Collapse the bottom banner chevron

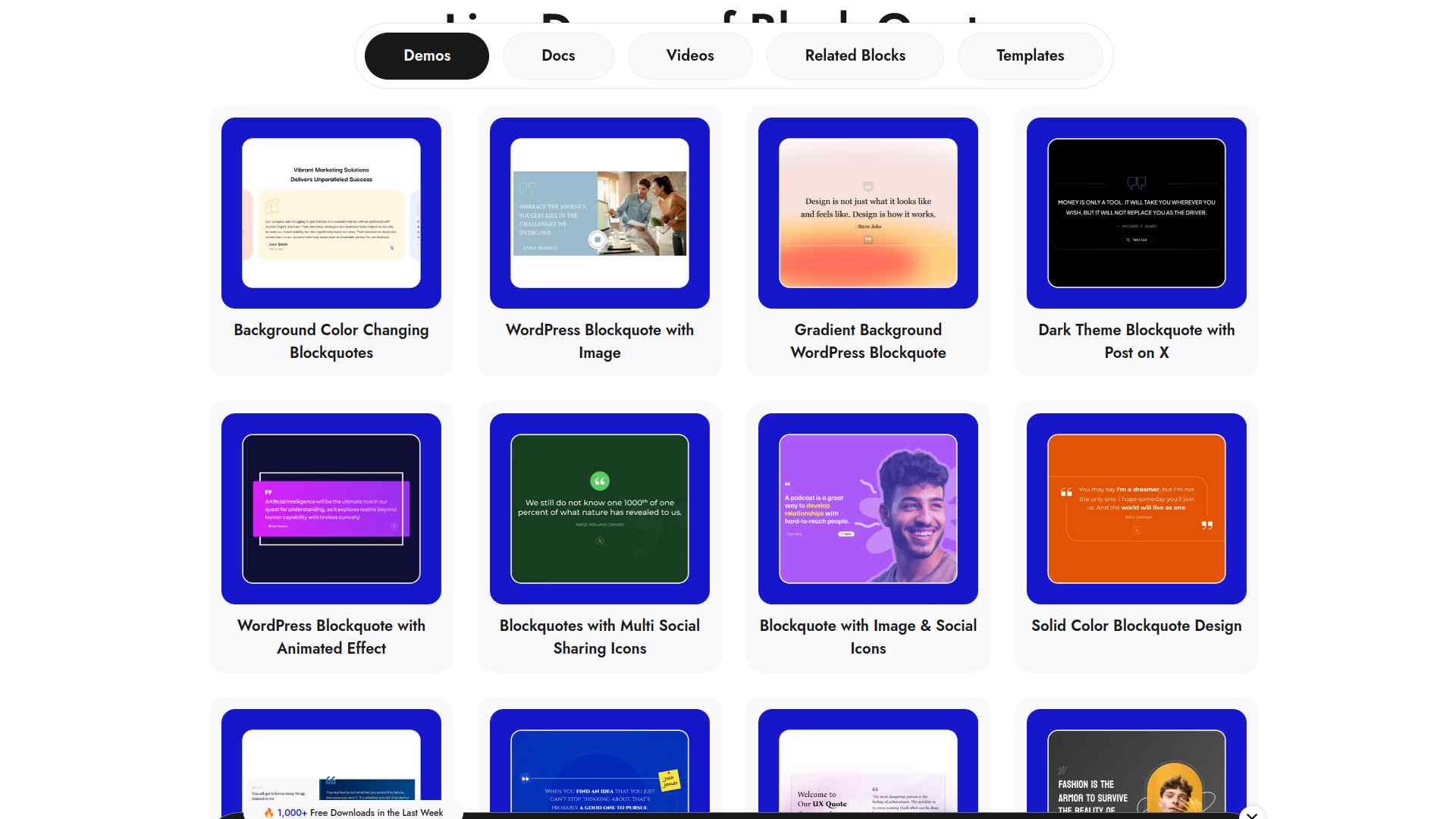1252,814
